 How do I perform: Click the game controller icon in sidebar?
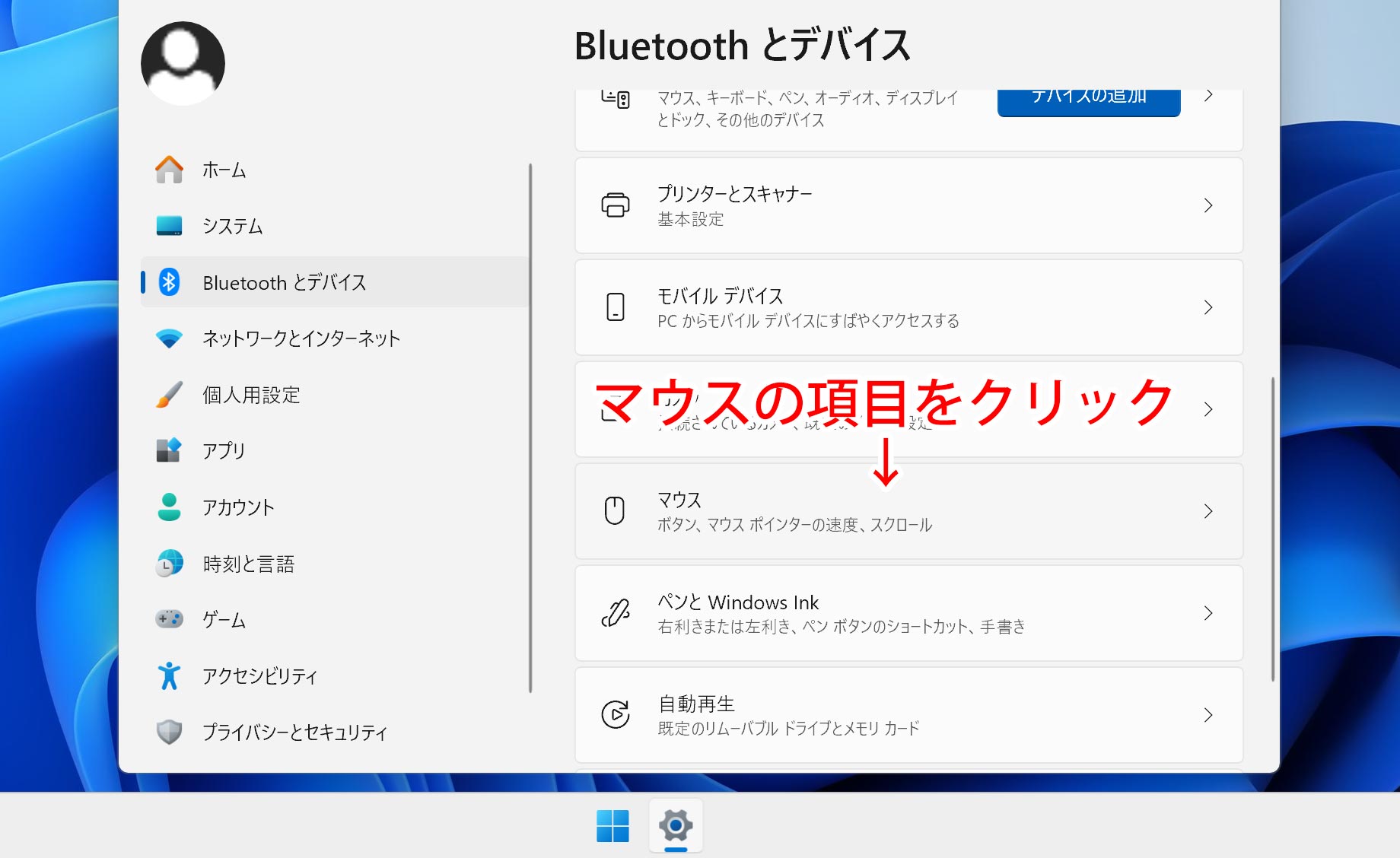coord(169,619)
